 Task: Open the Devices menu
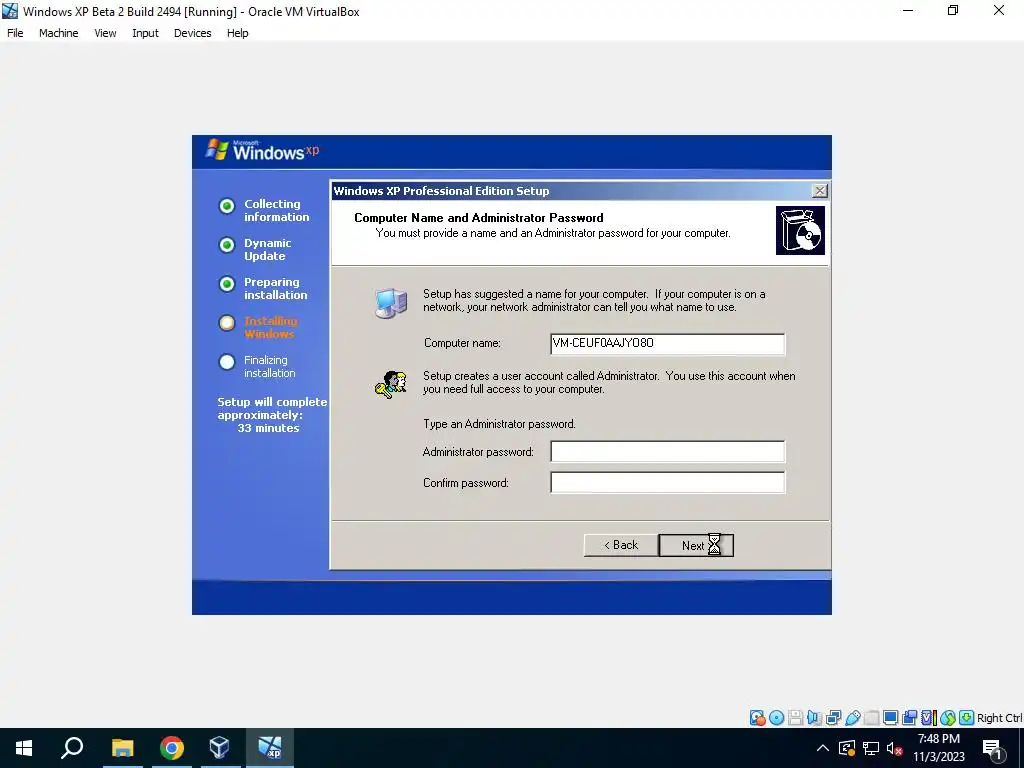193,33
